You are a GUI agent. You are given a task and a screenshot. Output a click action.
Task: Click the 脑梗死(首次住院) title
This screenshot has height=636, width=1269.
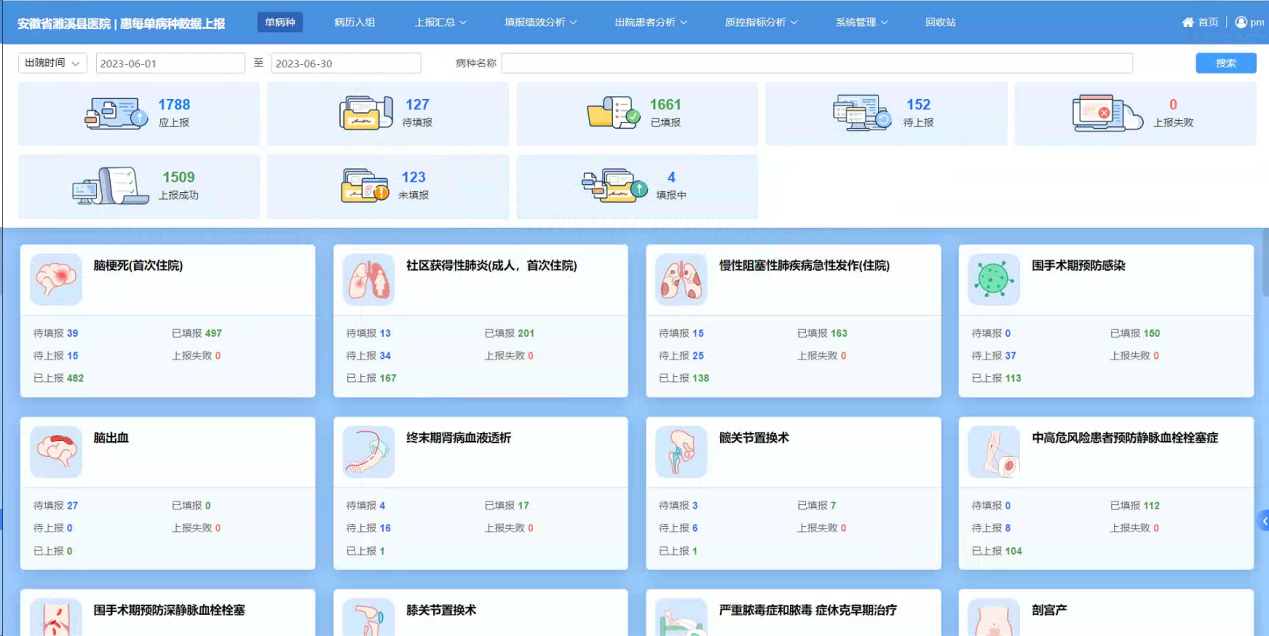pos(138,266)
